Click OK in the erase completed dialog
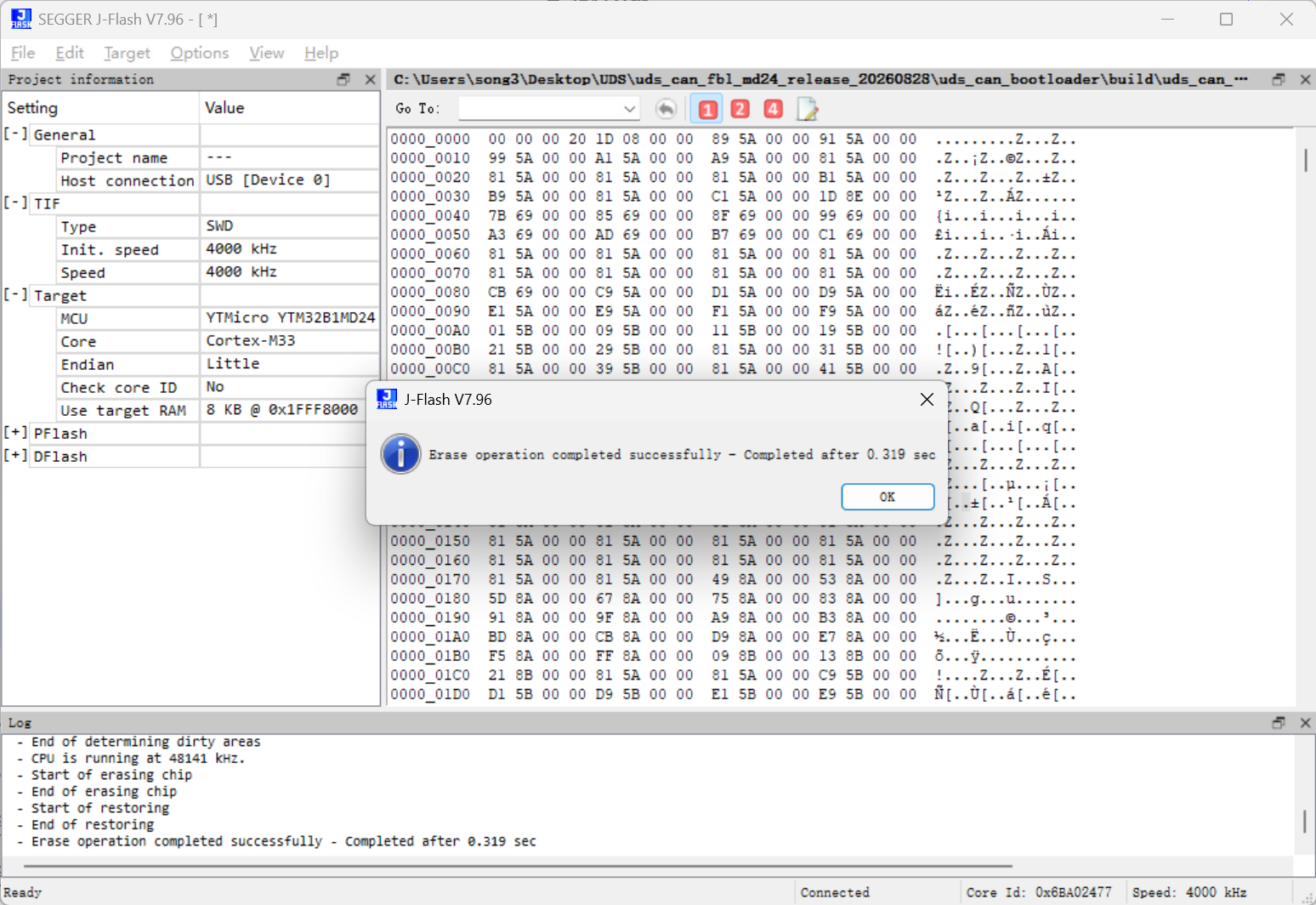Viewport: 1316px width, 905px height. point(888,497)
